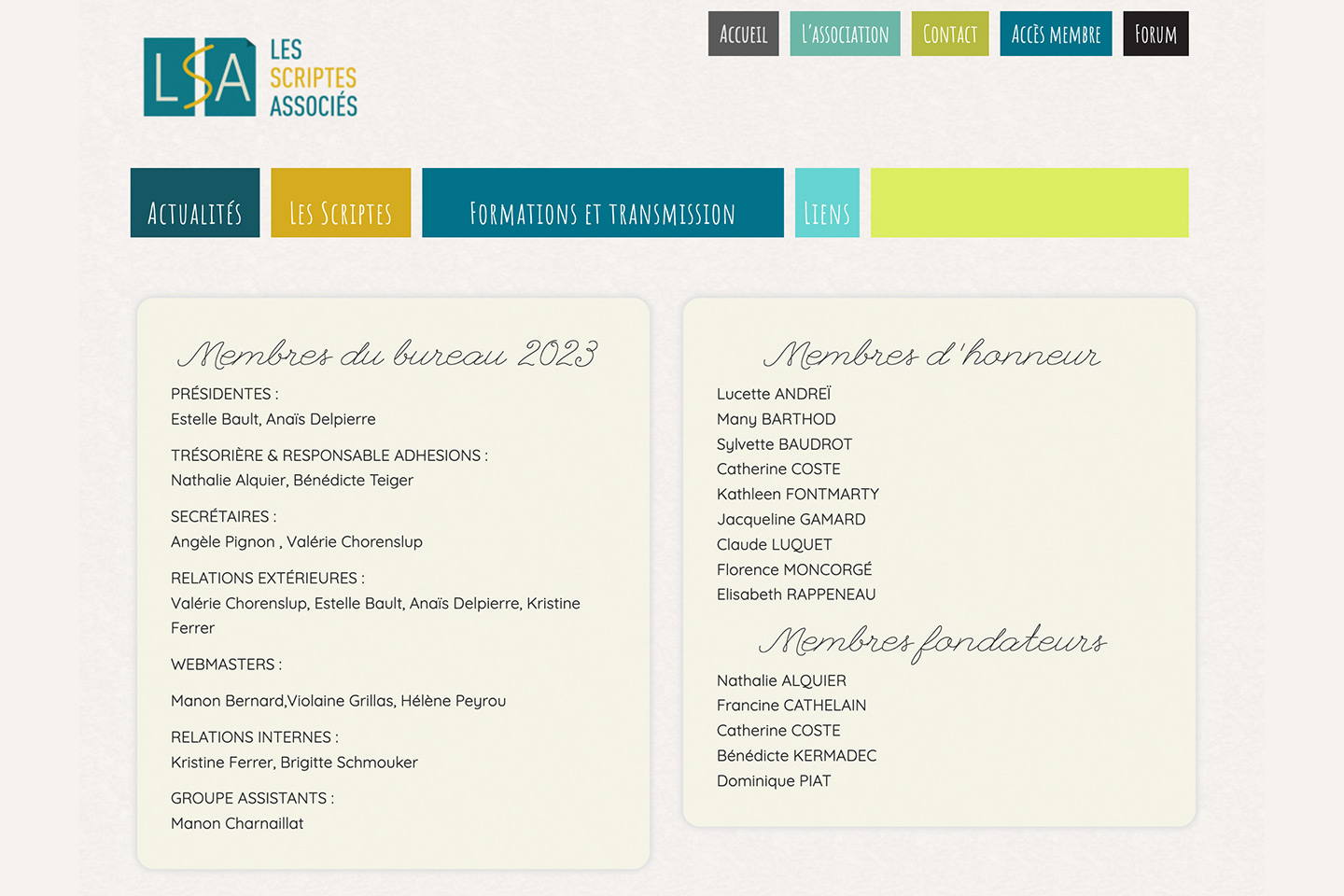Open the Forum link
Viewport: 1344px width, 896px height.
tap(1155, 34)
